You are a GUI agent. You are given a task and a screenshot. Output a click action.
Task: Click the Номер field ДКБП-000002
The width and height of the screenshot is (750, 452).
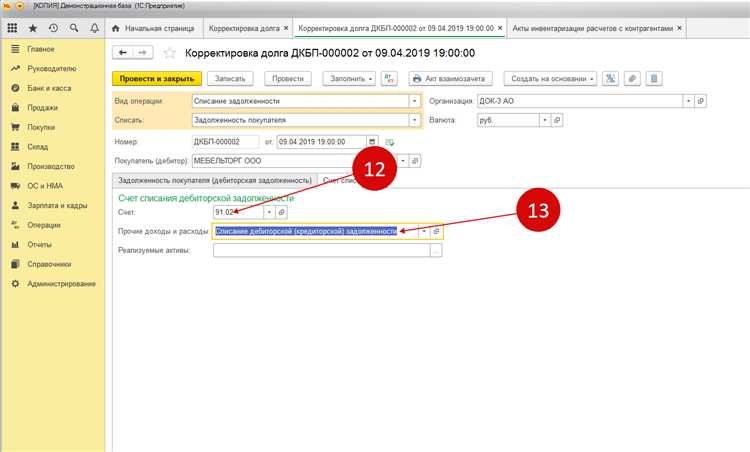225,142
